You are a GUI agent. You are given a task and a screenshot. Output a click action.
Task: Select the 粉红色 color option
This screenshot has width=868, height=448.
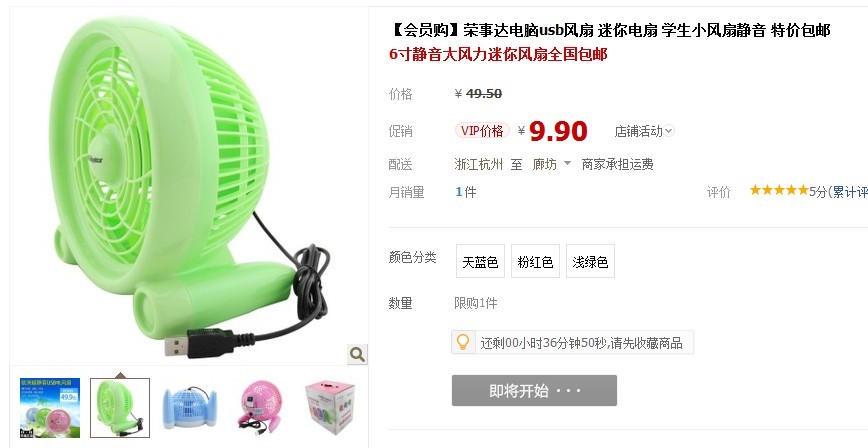click(x=535, y=261)
